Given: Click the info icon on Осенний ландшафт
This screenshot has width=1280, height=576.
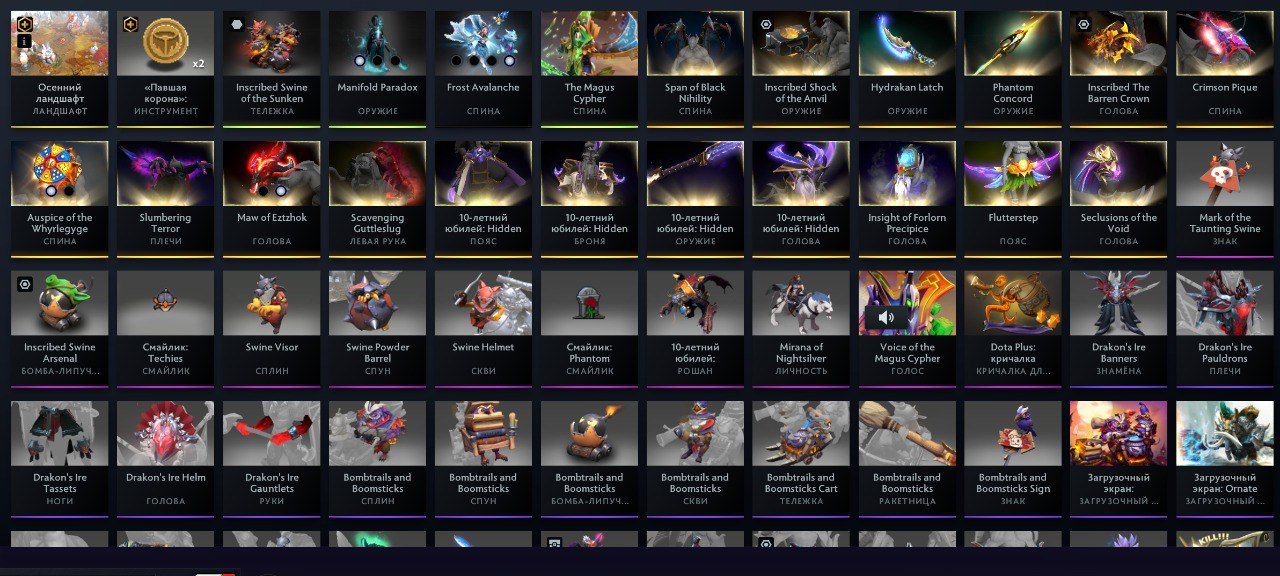Looking at the screenshot, I should [25, 42].
